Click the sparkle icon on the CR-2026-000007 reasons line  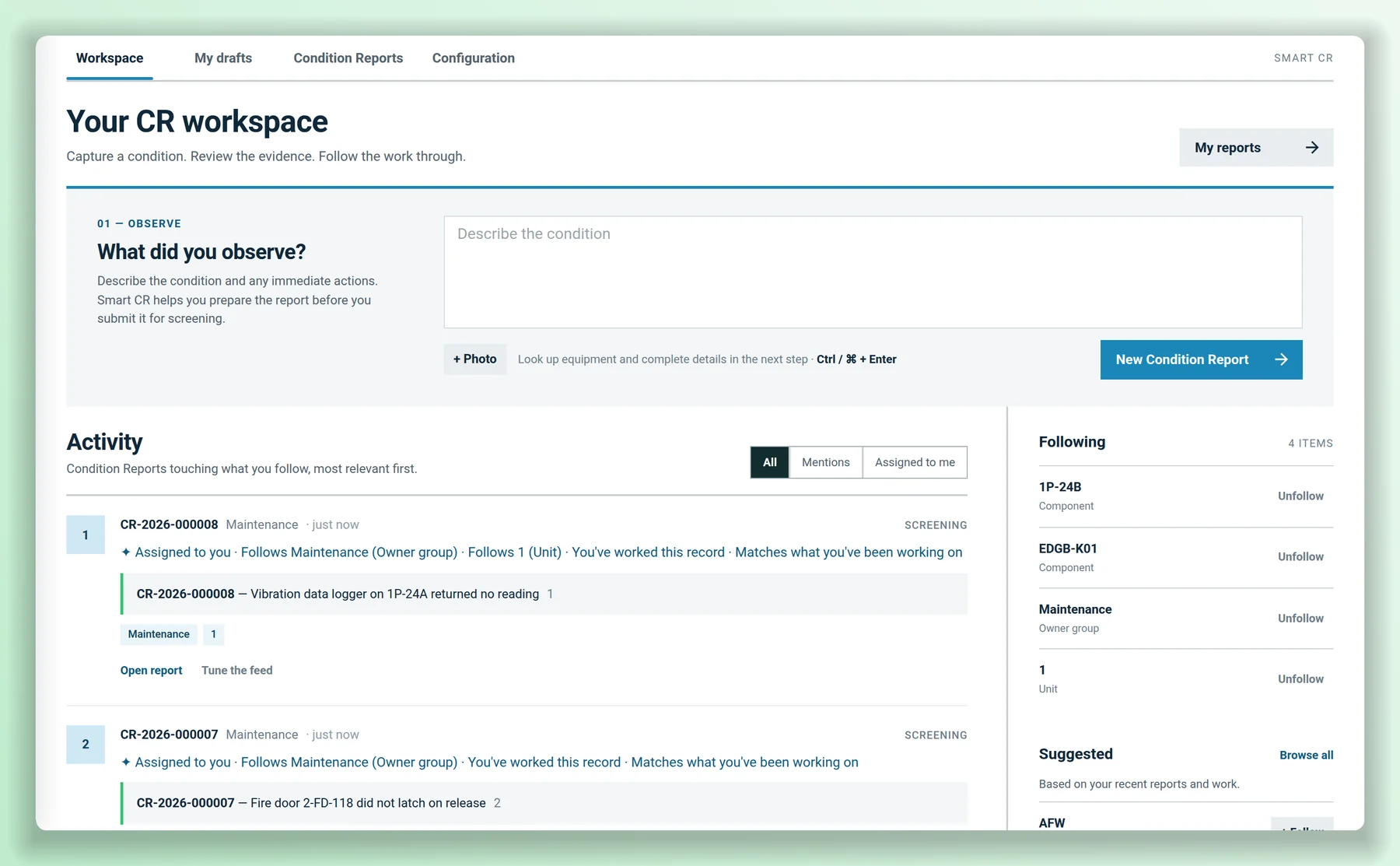pyautogui.click(x=126, y=763)
